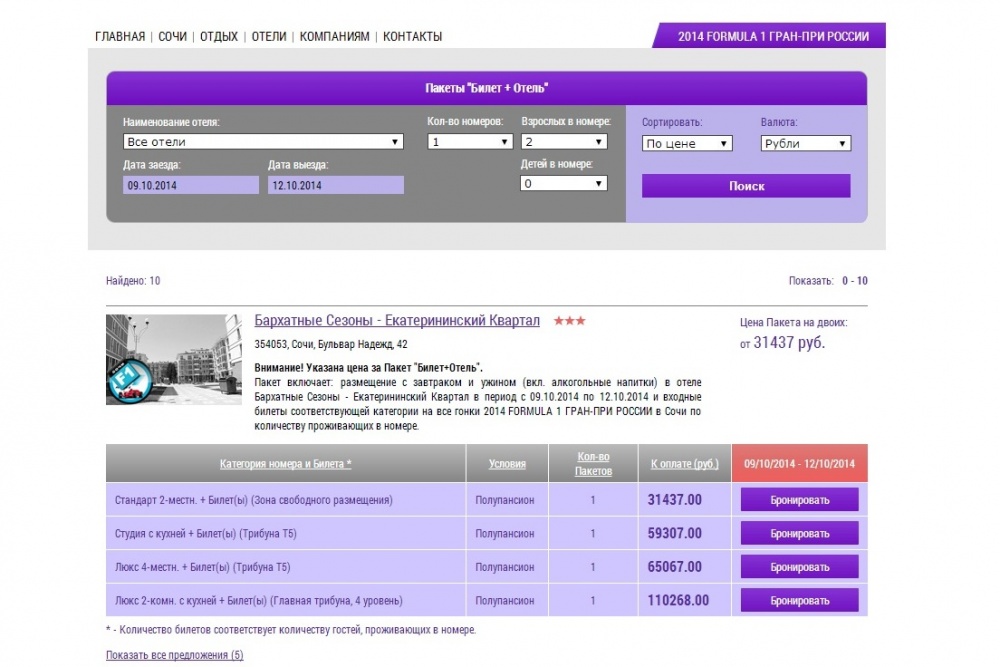1000x667 pixels.
Task: Click the check-out date field 12.10.2014
Action: point(335,185)
